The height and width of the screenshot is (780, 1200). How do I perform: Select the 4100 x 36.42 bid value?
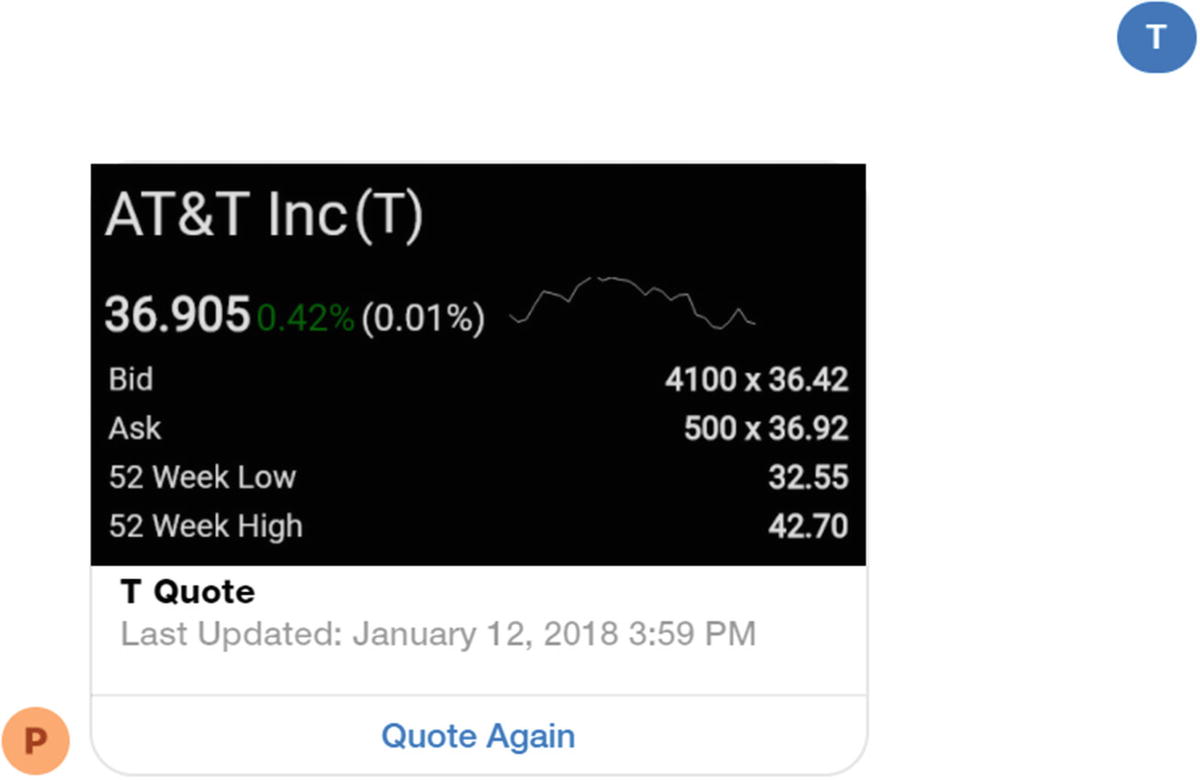pos(756,380)
